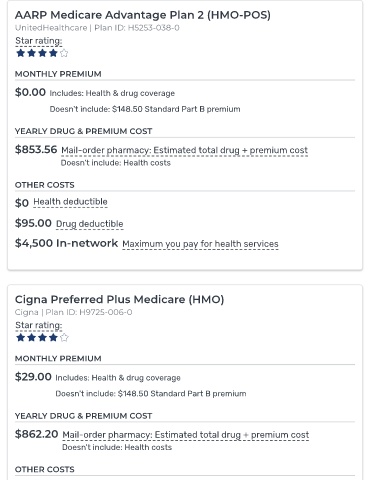Click the $853.56 yearly cost amount
Screen dimensions: 370x480
pos(36,149)
